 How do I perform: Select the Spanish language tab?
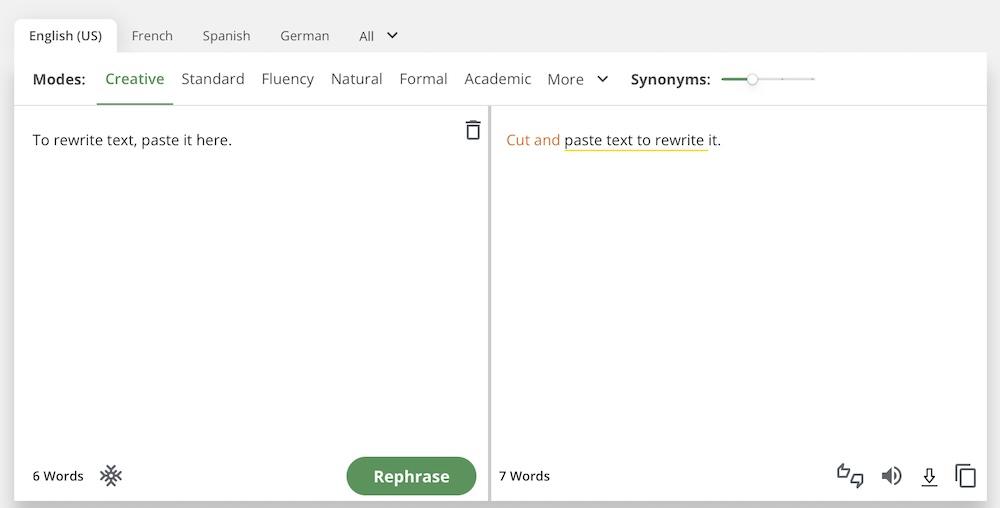pos(226,36)
